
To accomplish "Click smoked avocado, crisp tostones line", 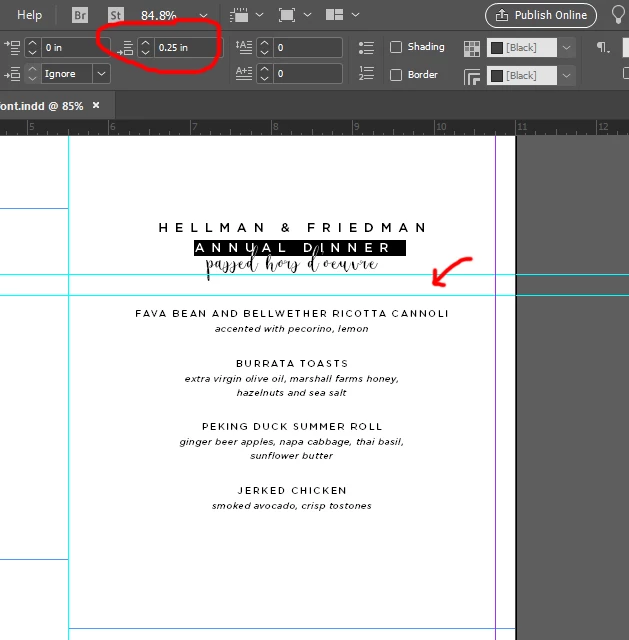I will (291, 506).
